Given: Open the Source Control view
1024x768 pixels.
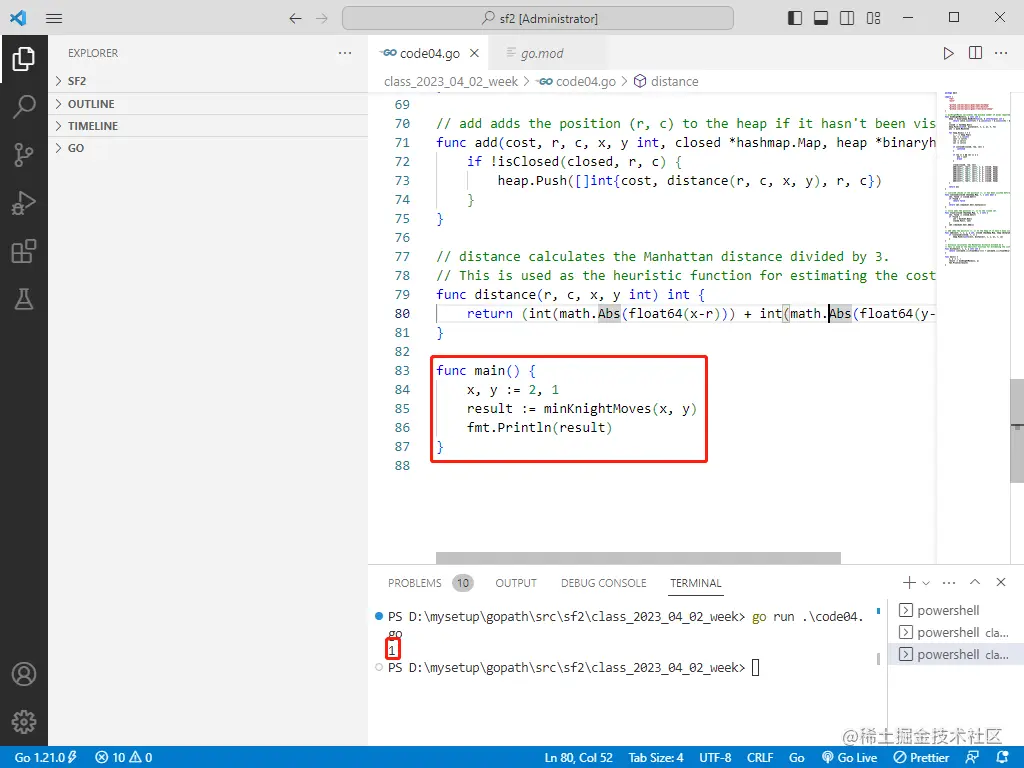Looking at the screenshot, I should pyautogui.click(x=24, y=155).
